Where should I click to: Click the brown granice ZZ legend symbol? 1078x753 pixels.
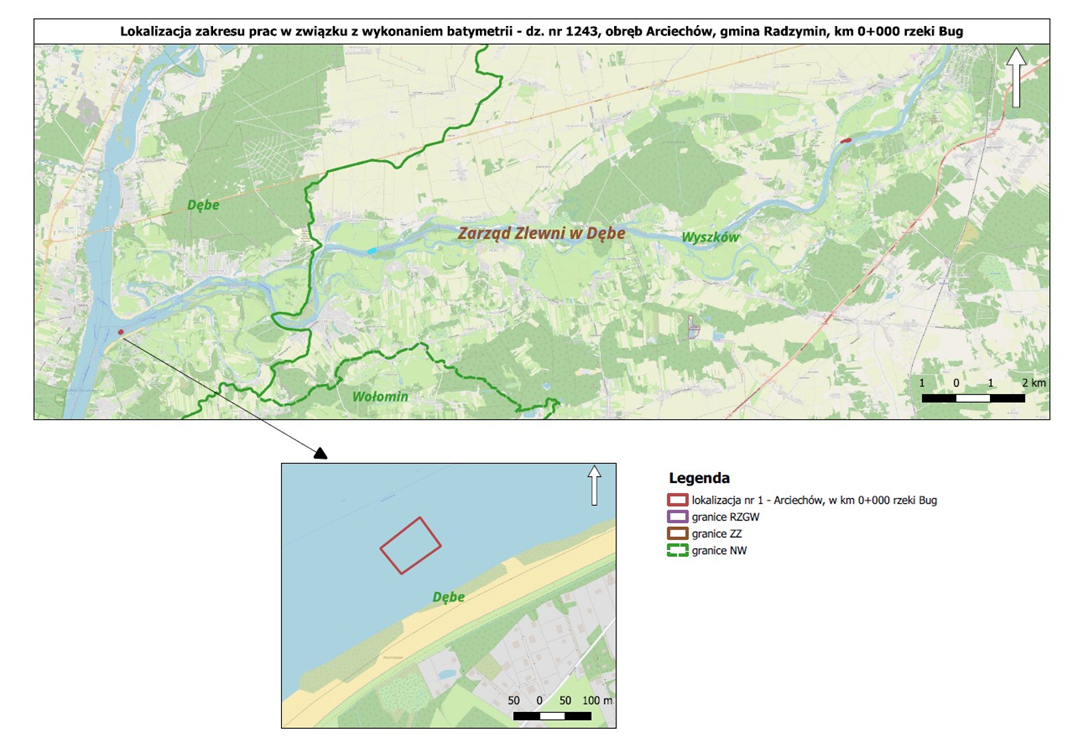coord(677,534)
